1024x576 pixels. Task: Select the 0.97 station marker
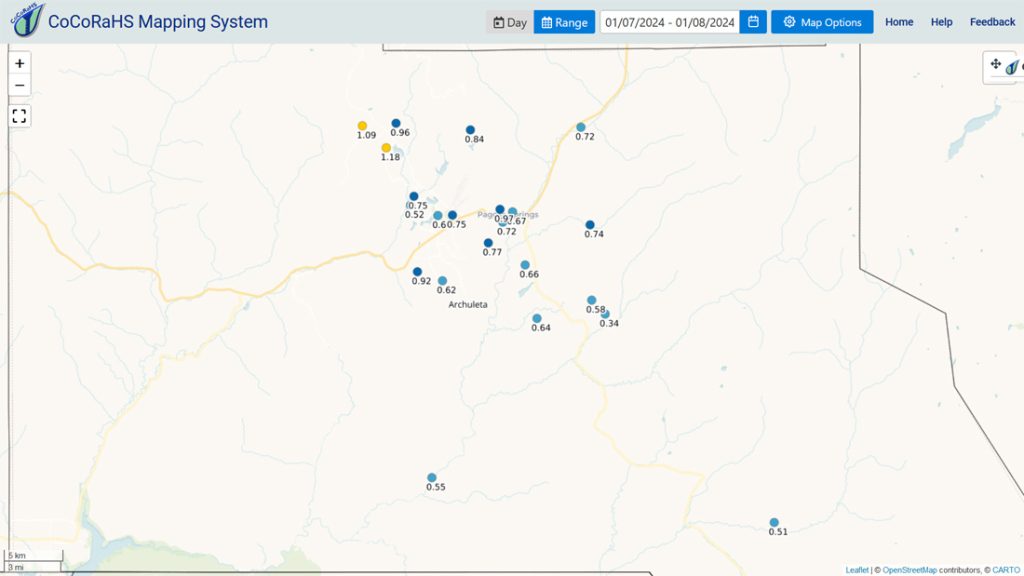(x=500, y=210)
